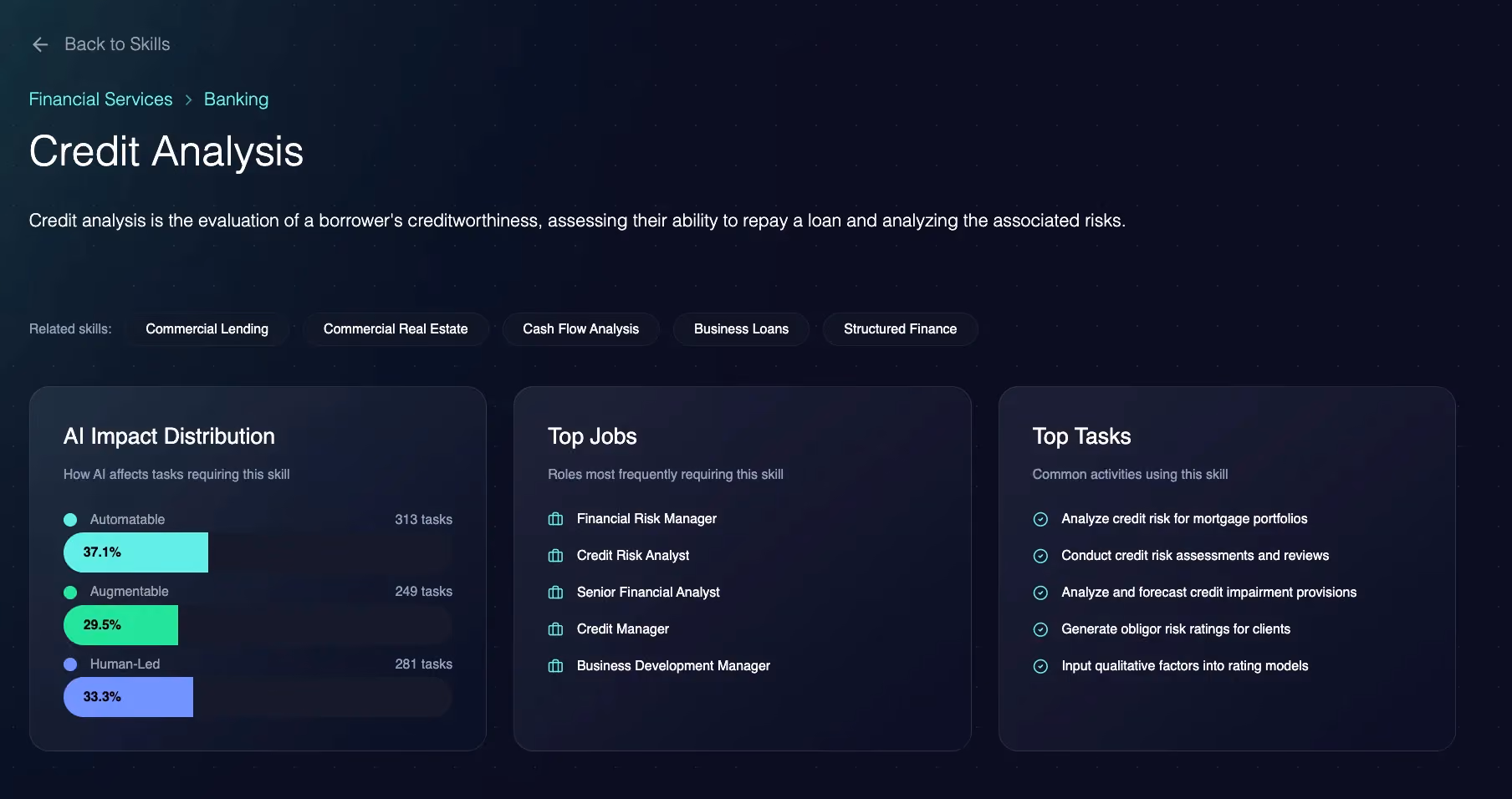
Task: Open the Banking breadcrumb
Action: coord(236,99)
